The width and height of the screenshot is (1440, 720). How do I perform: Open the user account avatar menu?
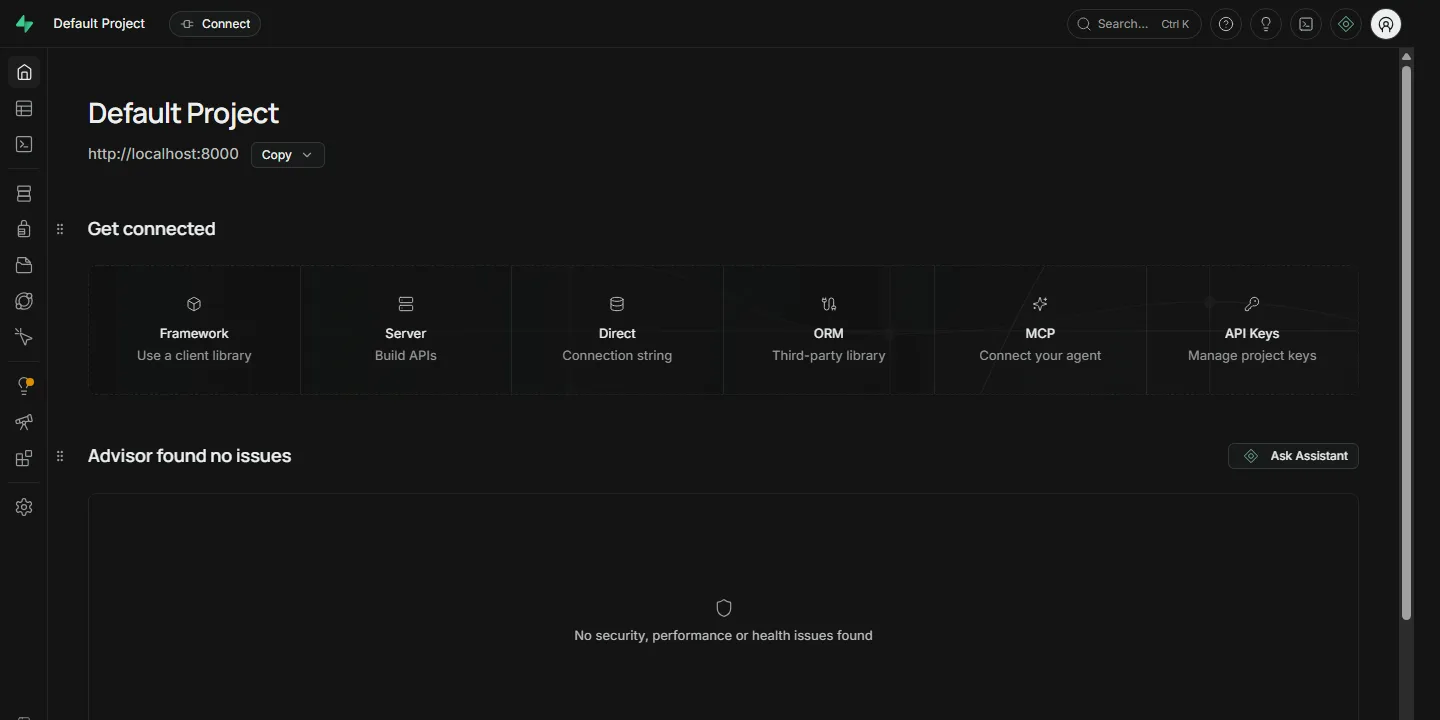[1386, 24]
